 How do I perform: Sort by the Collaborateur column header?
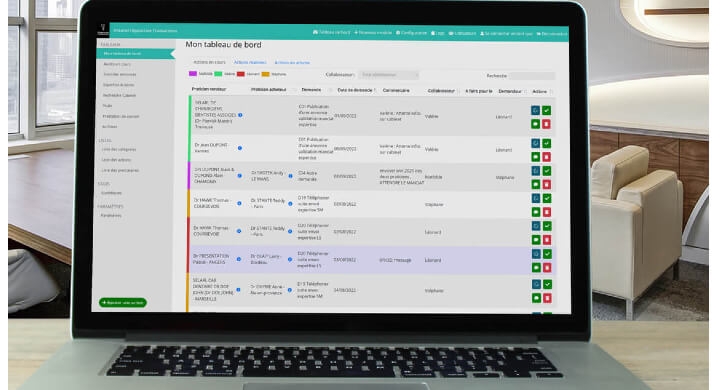pos(441,91)
